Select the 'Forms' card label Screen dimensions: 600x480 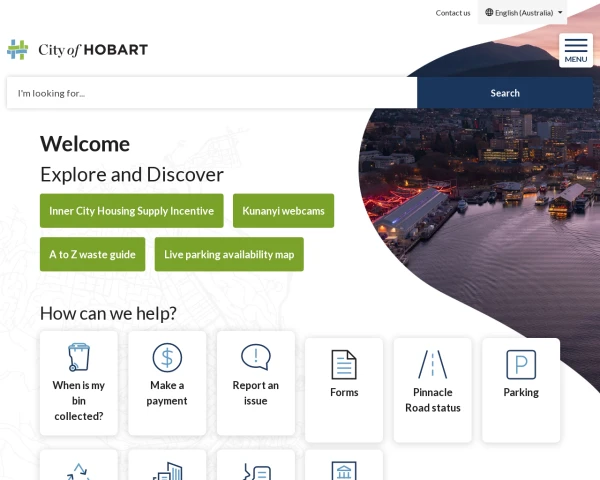[344, 392]
